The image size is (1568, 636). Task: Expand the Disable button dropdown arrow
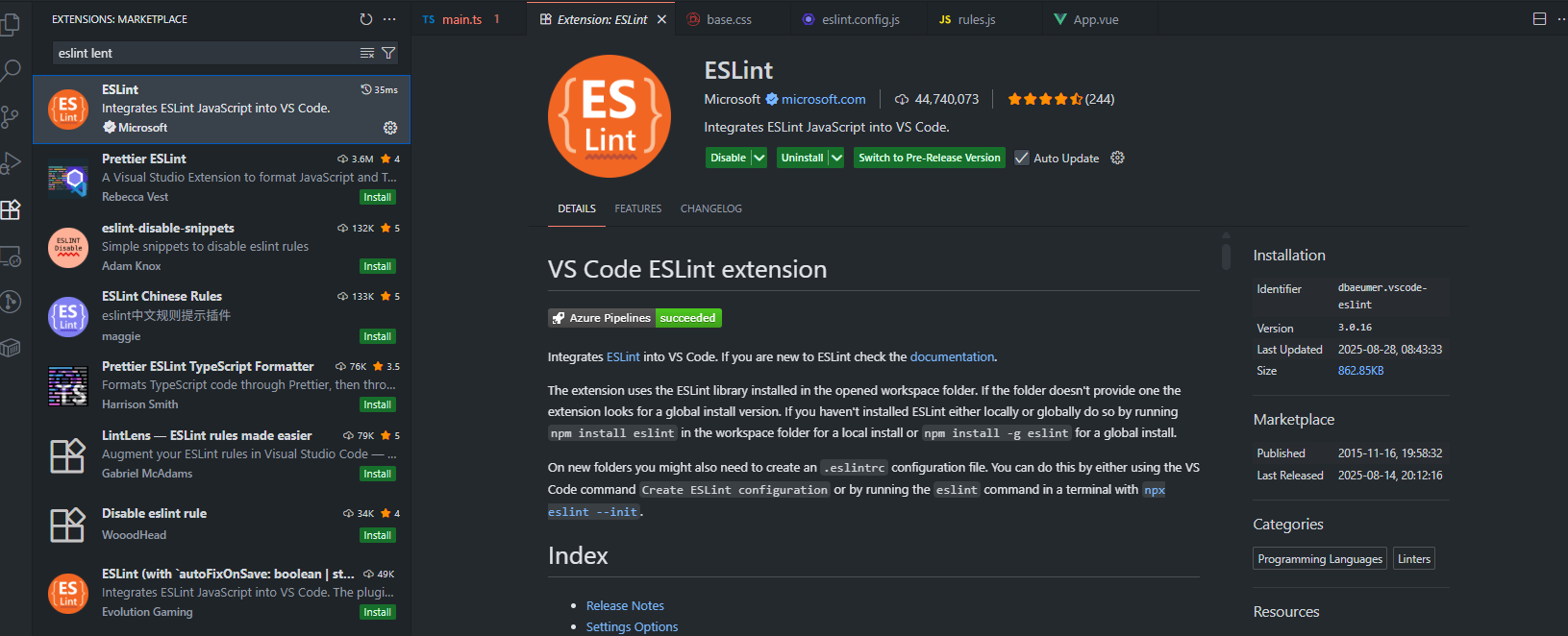[x=759, y=158]
